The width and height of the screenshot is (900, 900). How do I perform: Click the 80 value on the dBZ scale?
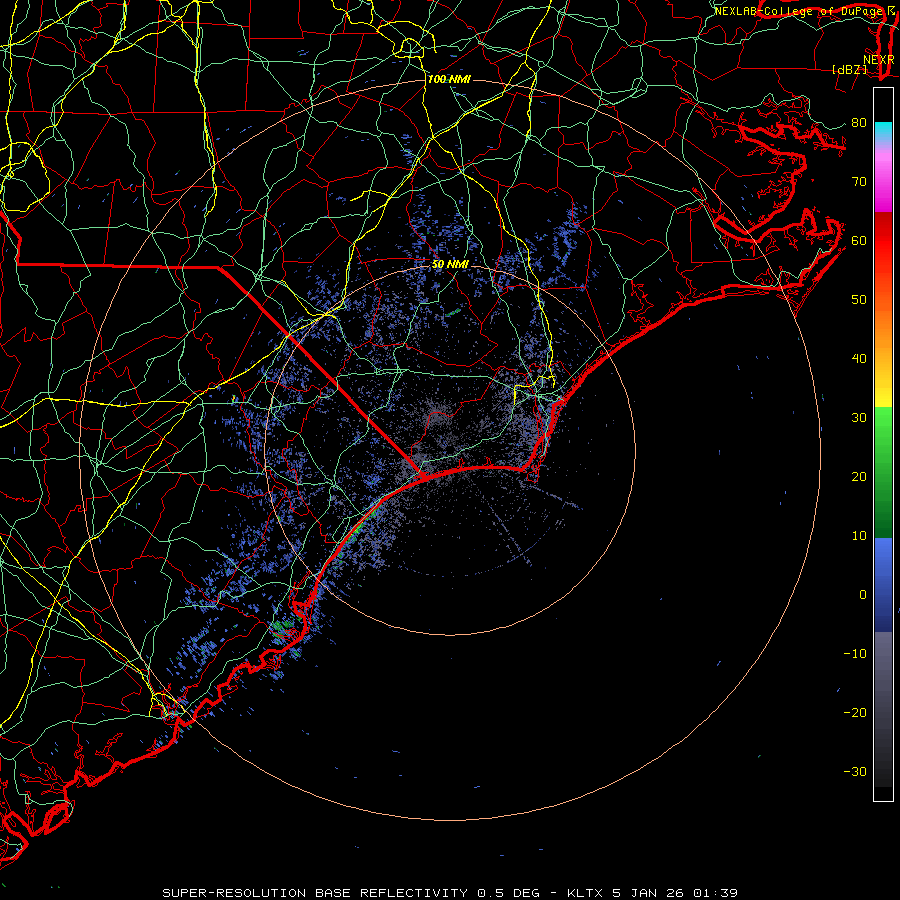pyautogui.click(x=859, y=123)
